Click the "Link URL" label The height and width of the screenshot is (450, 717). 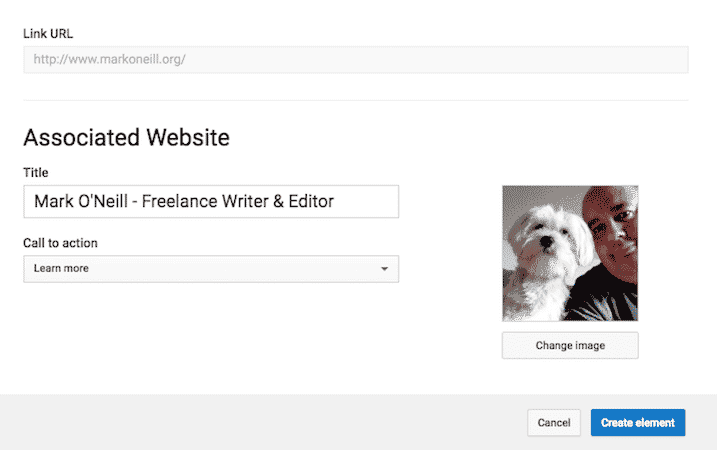coord(48,33)
